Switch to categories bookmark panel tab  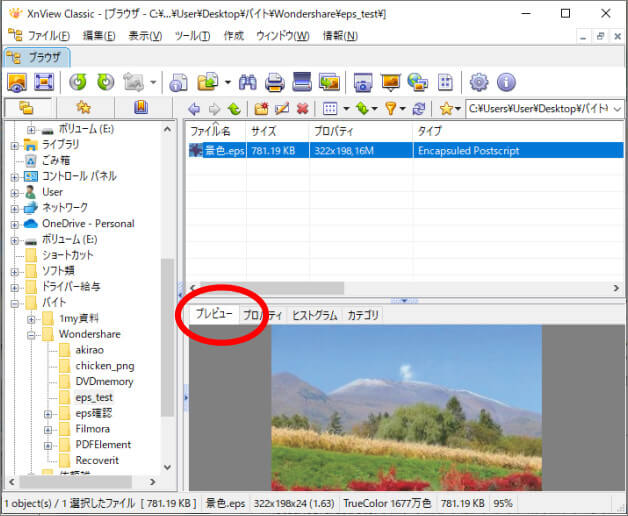tap(141, 108)
